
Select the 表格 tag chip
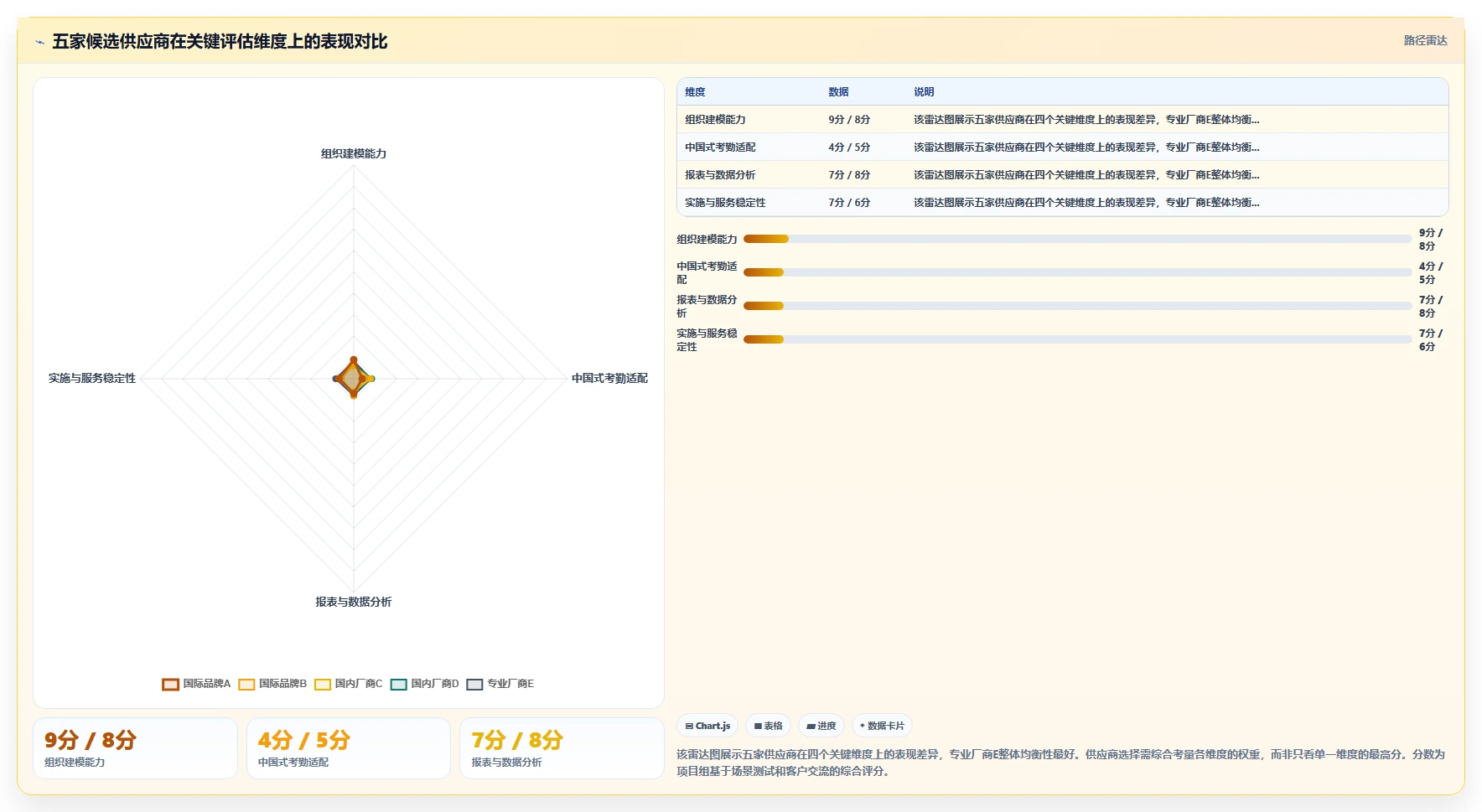pyautogui.click(x=768, y=726)
